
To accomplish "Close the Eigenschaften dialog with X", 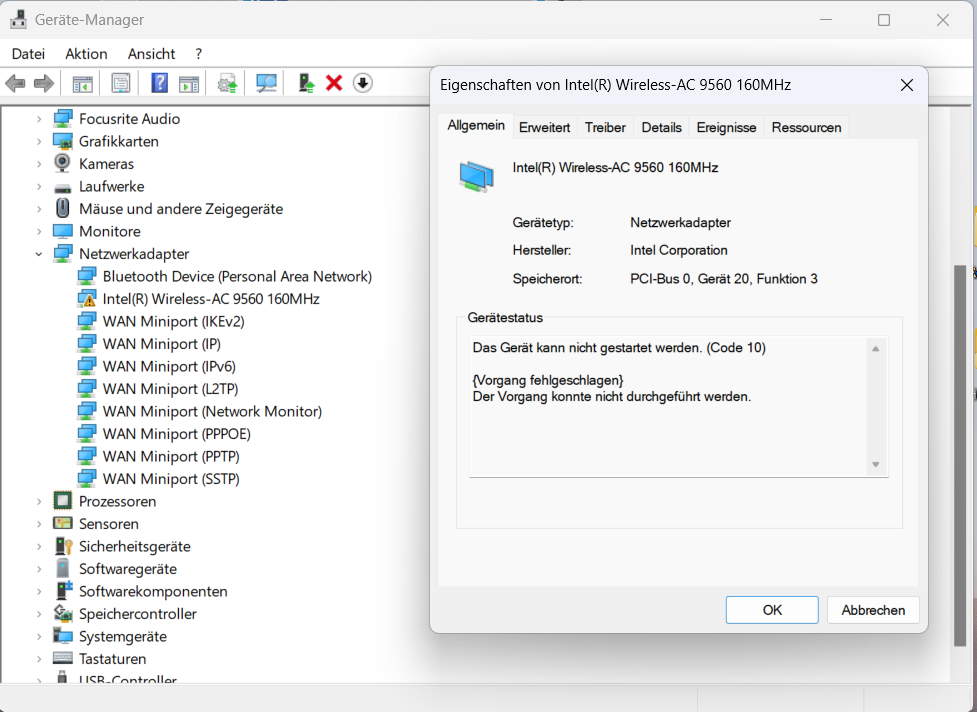I will (907, 85).
